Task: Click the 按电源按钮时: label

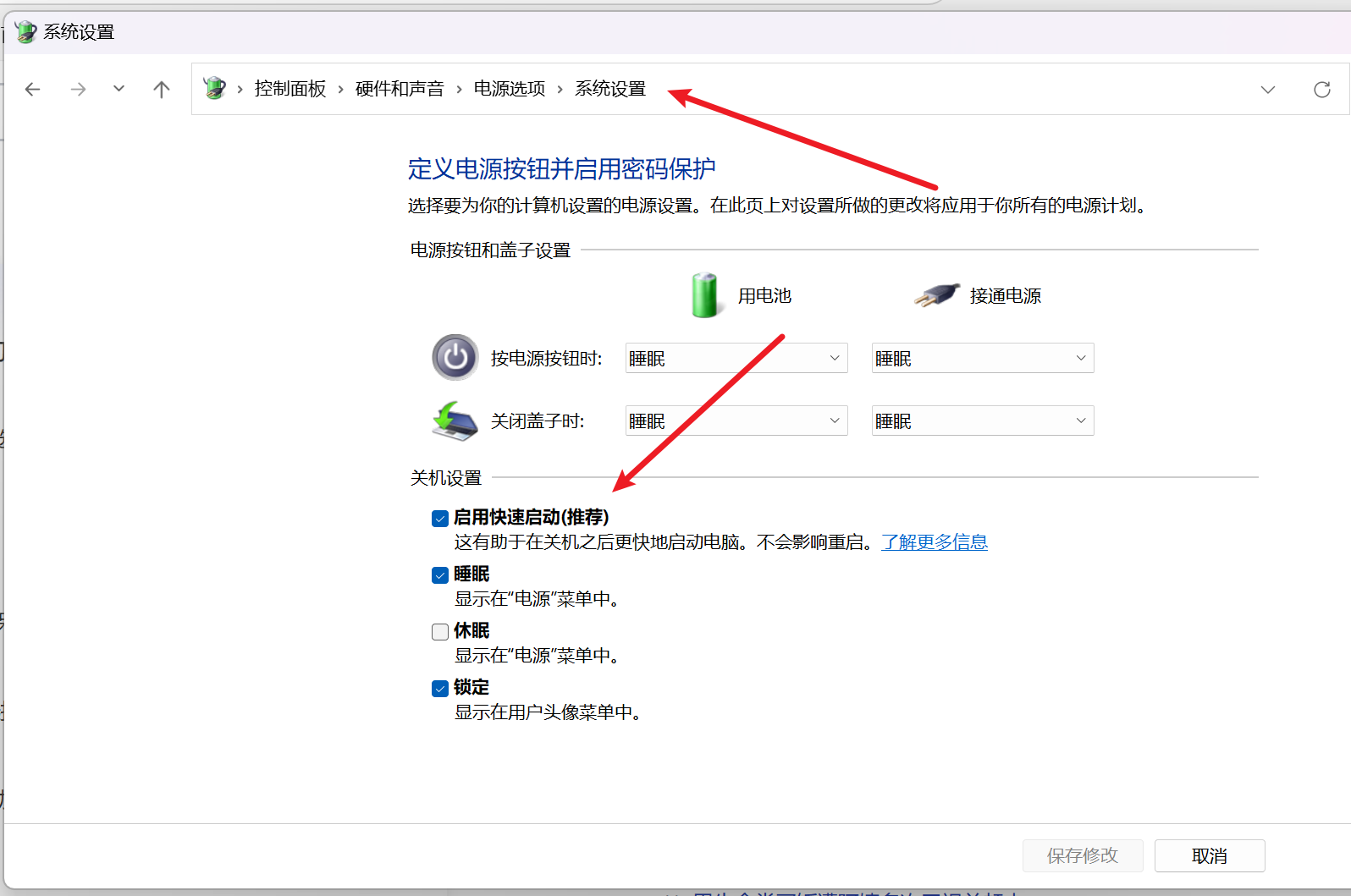Action: tap(547, 359)
